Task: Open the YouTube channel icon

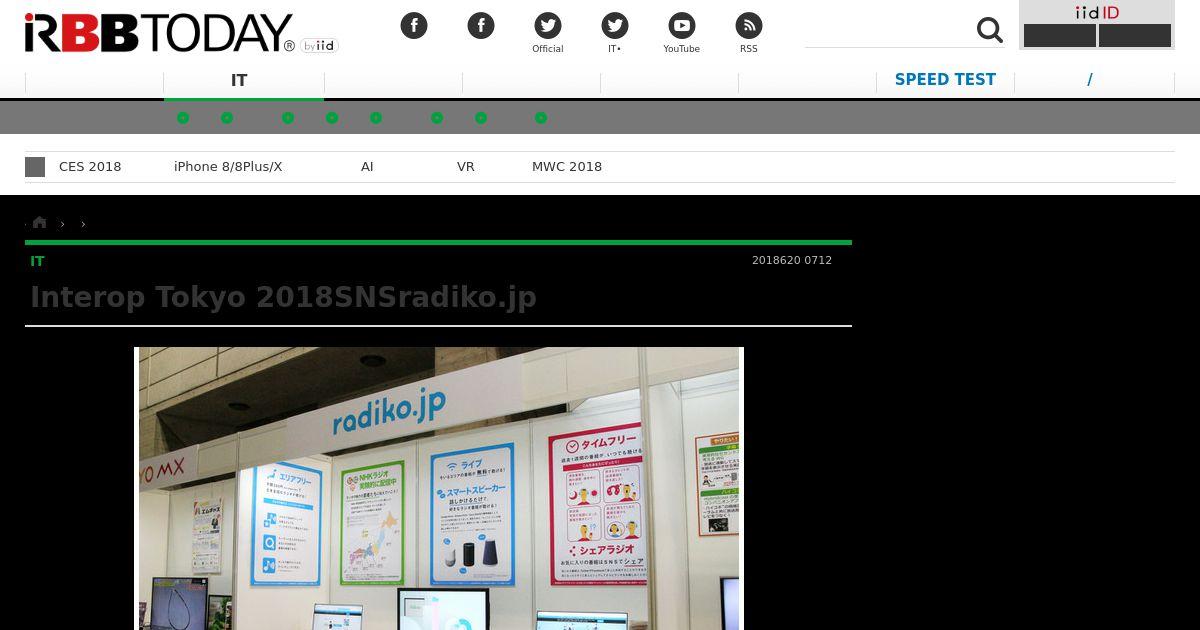Action: 681,25
